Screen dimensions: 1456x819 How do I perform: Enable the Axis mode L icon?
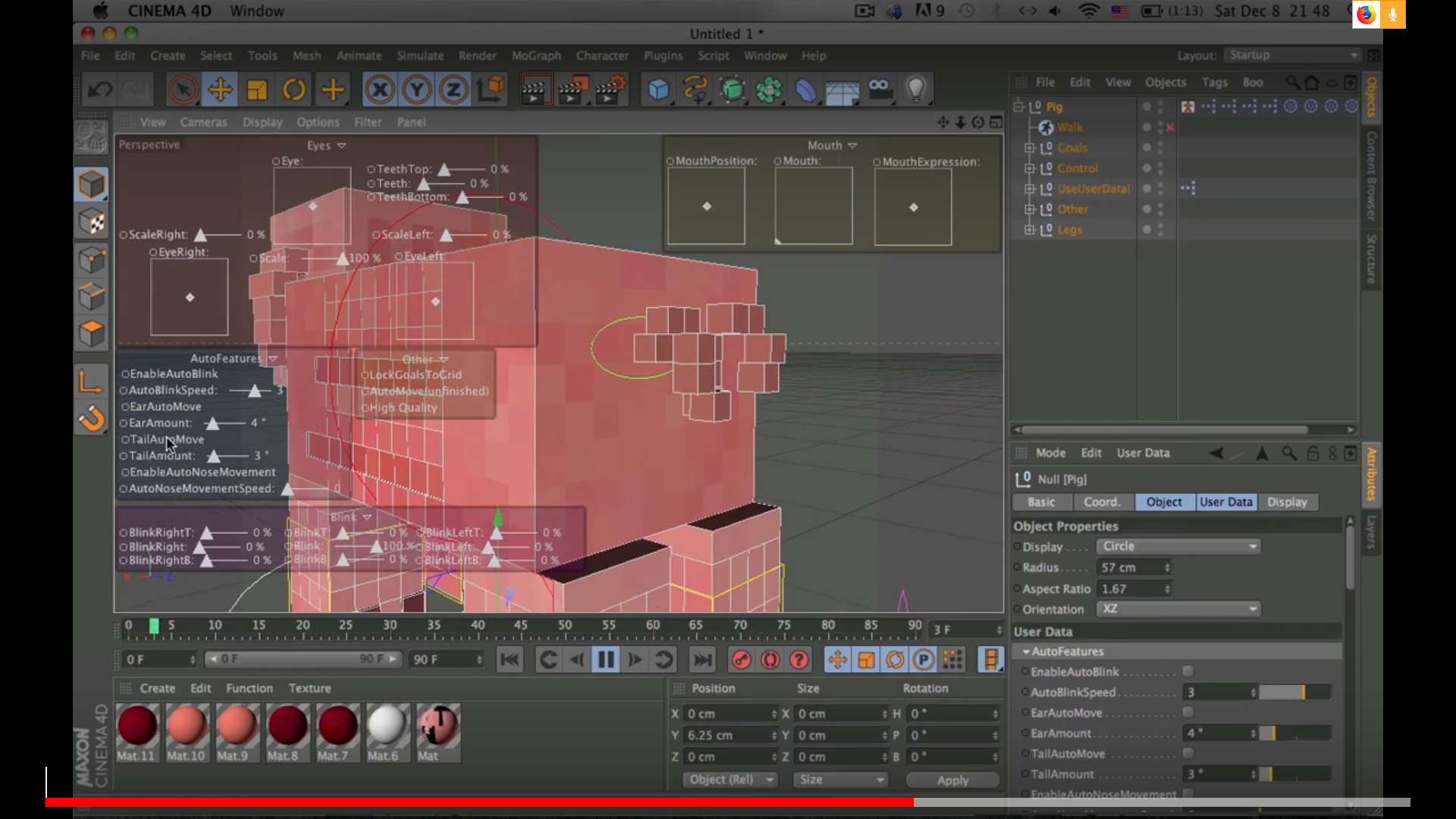pyautogui.click(x=91, y=381)
